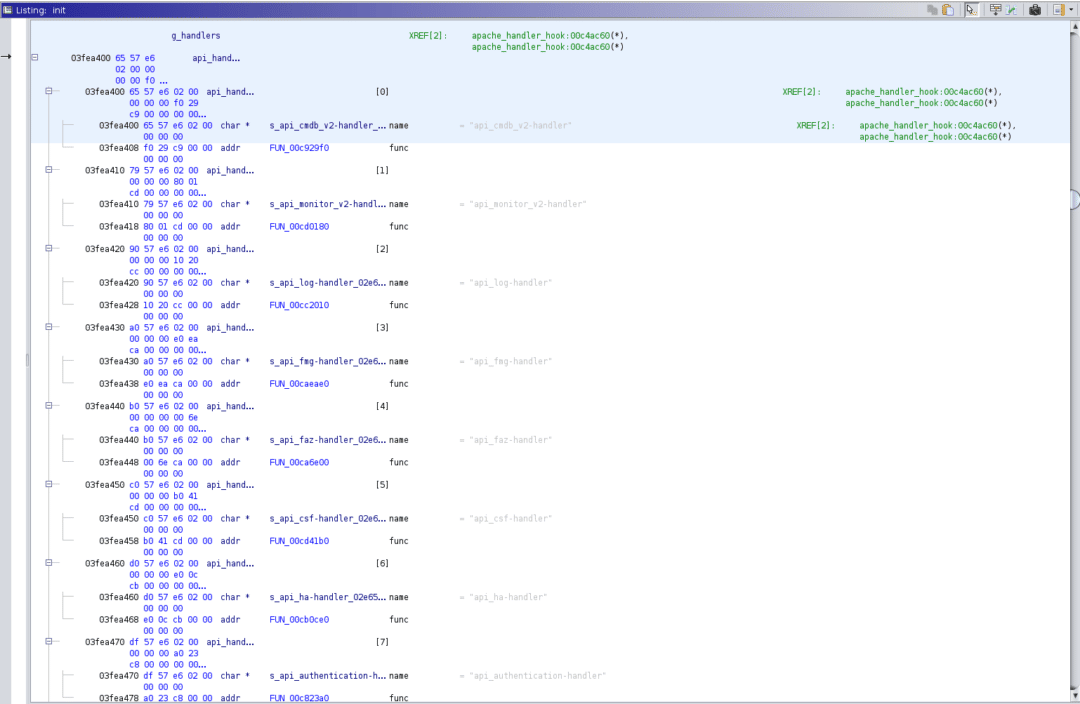This screenshot has height=704, width=1080.
Task: Collapse the api_hand element [7]
Action: [x=49, y=641]
